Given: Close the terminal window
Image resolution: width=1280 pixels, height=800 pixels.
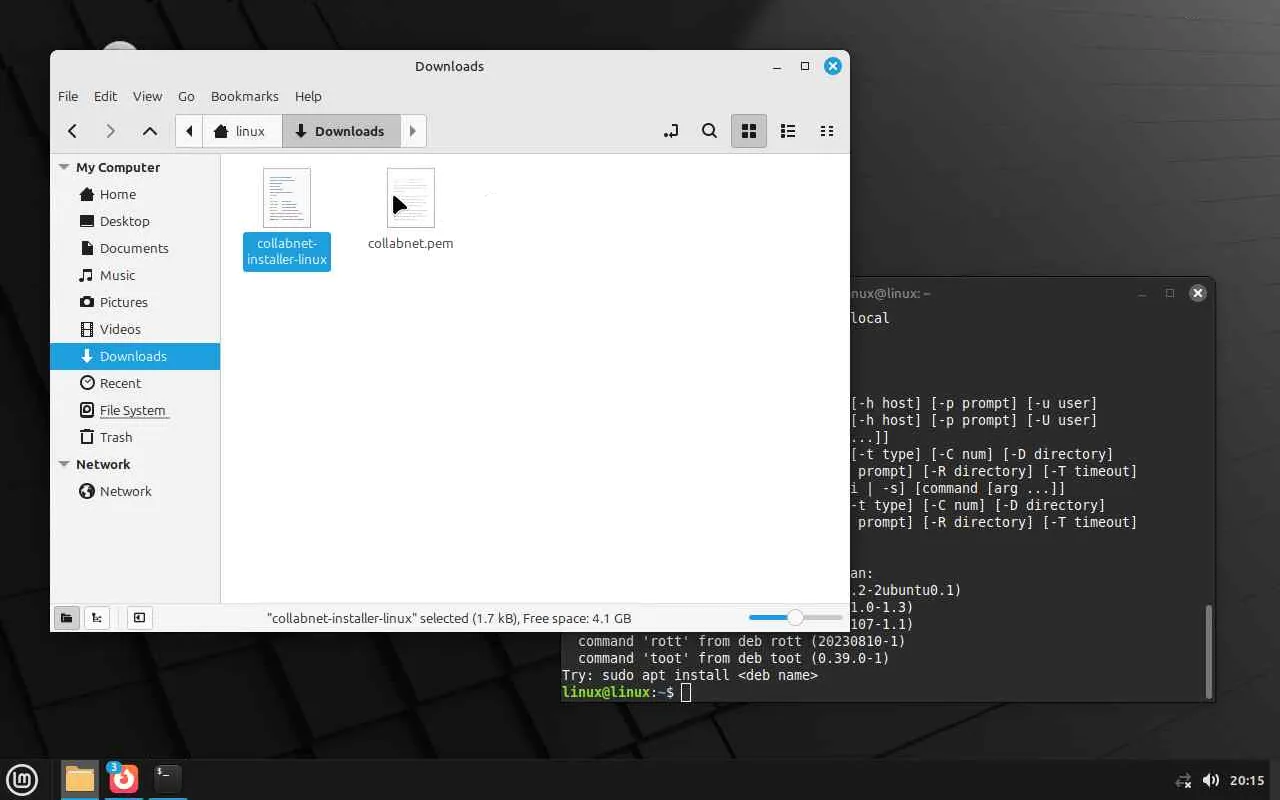Looking at the screenshot, I should 1197,293.
